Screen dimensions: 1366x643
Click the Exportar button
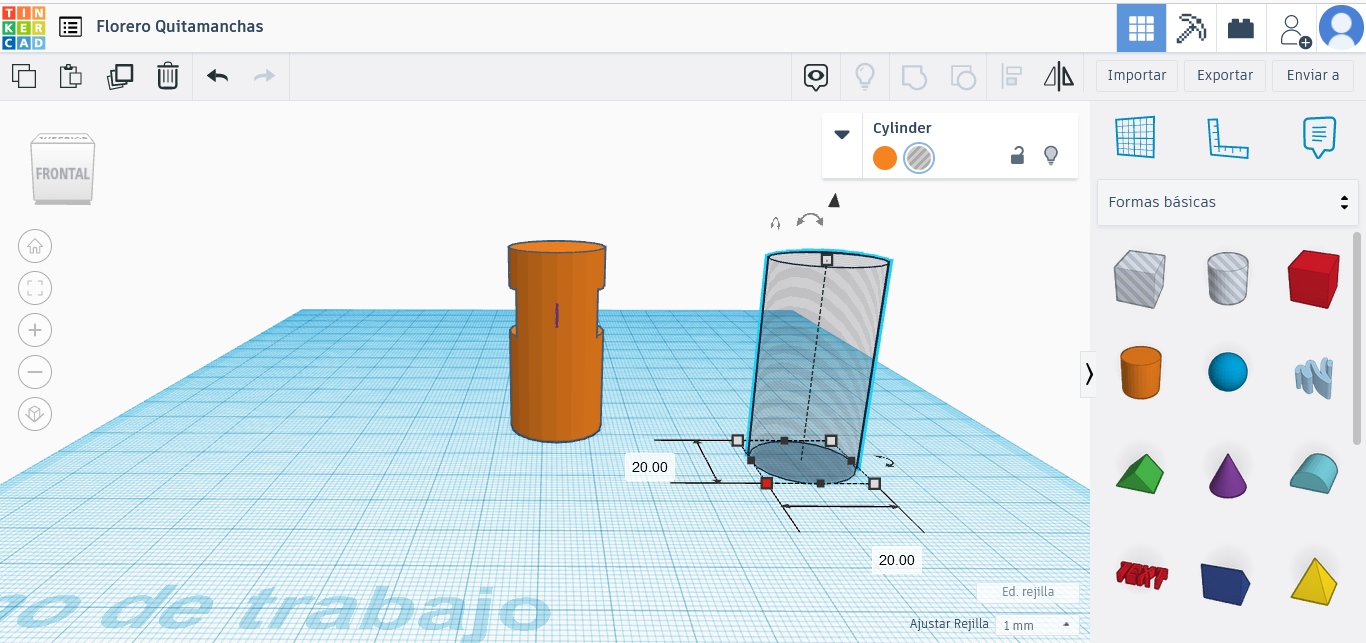(x=1225, y=76)
